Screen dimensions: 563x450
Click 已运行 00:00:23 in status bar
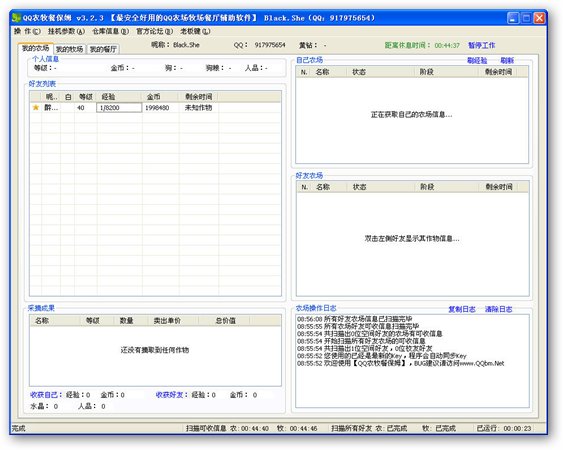pos(504,428)
